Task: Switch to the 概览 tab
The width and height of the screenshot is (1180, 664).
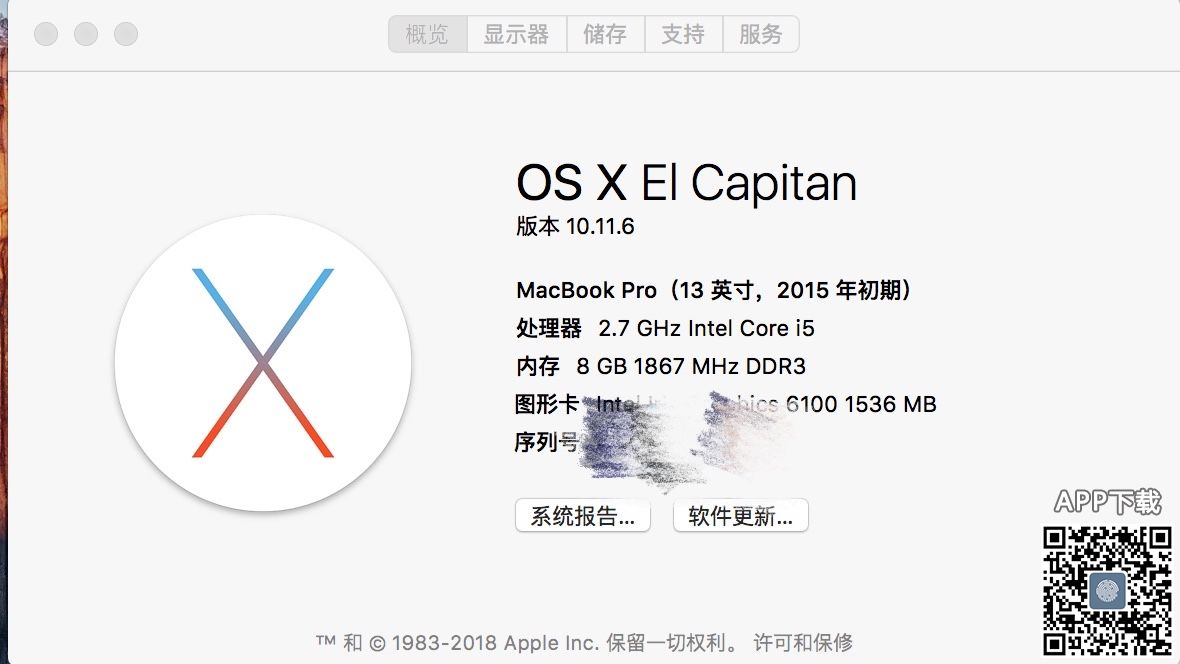Action: click(427, 34)
